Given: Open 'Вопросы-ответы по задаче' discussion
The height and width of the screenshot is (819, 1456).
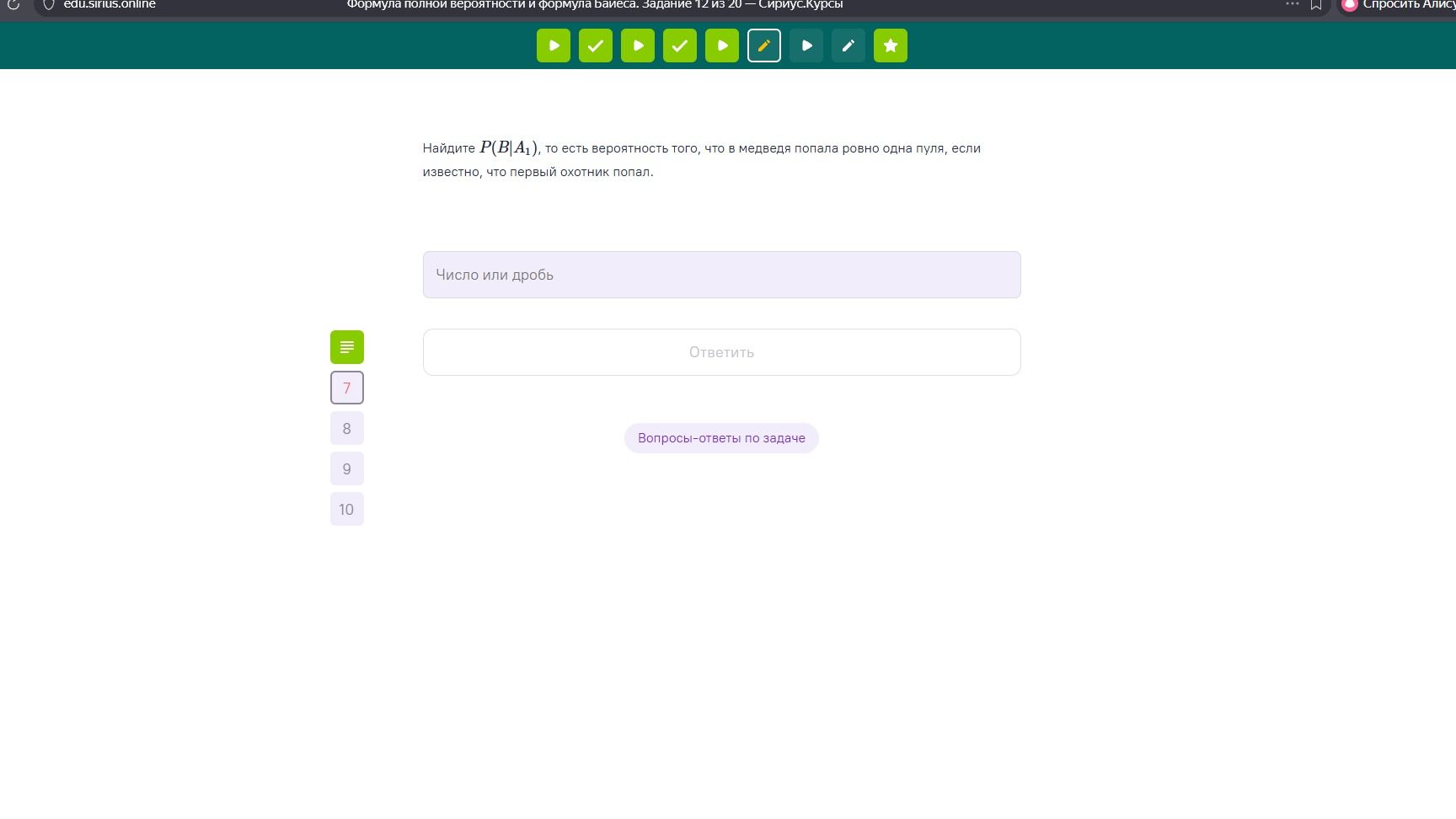Looking at the screenshot, I should tap(721, 438).
